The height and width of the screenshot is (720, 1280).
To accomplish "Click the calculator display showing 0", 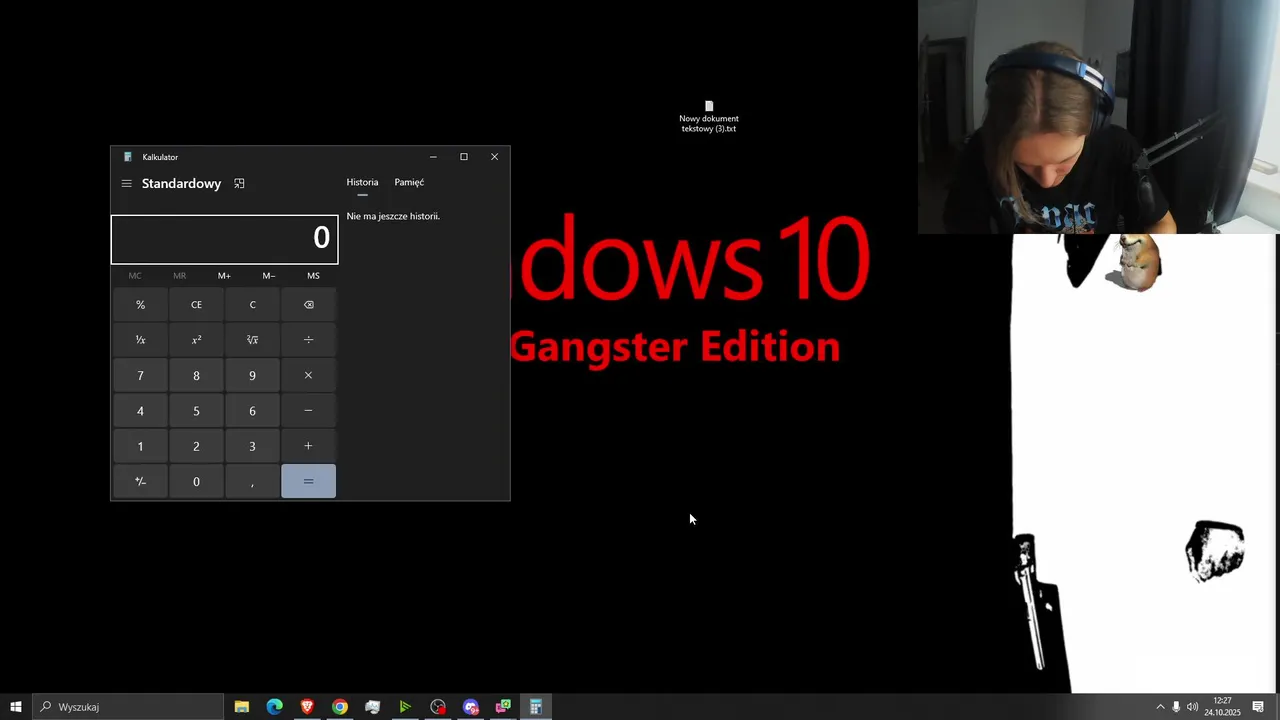I will click(x=224, y=239).
